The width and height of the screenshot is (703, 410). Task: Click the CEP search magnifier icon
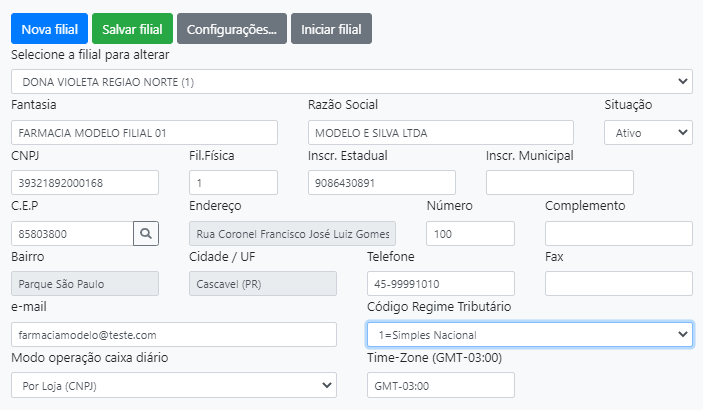coord(146,233)
